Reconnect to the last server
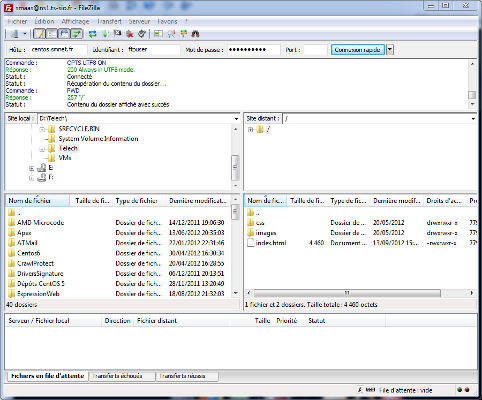Image resolution: width=482 pixels, height=400 pixels. (142, 34)
